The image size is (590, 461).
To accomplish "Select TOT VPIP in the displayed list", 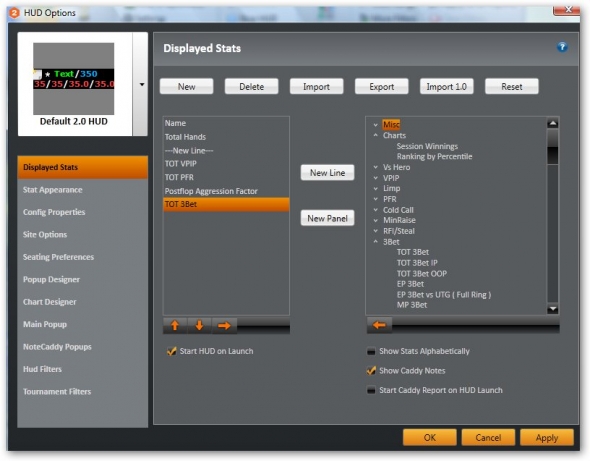I will [x=226, y=164].
